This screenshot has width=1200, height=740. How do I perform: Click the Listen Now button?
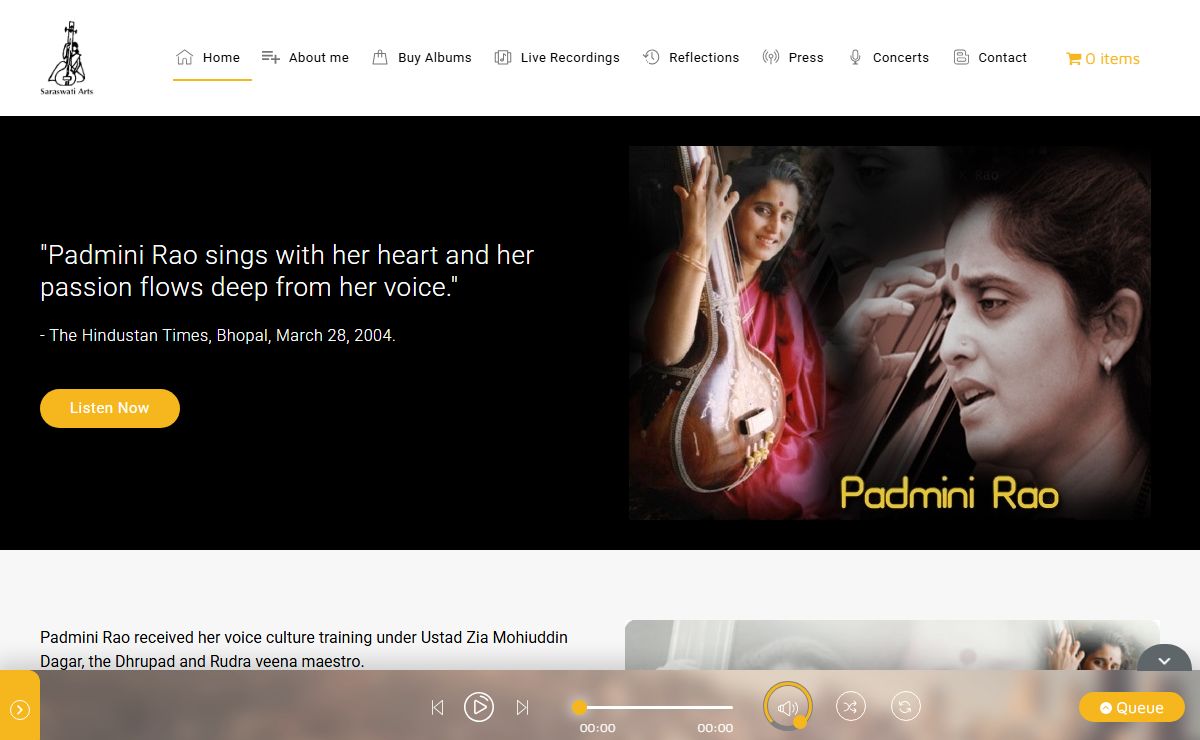[110, 408]
